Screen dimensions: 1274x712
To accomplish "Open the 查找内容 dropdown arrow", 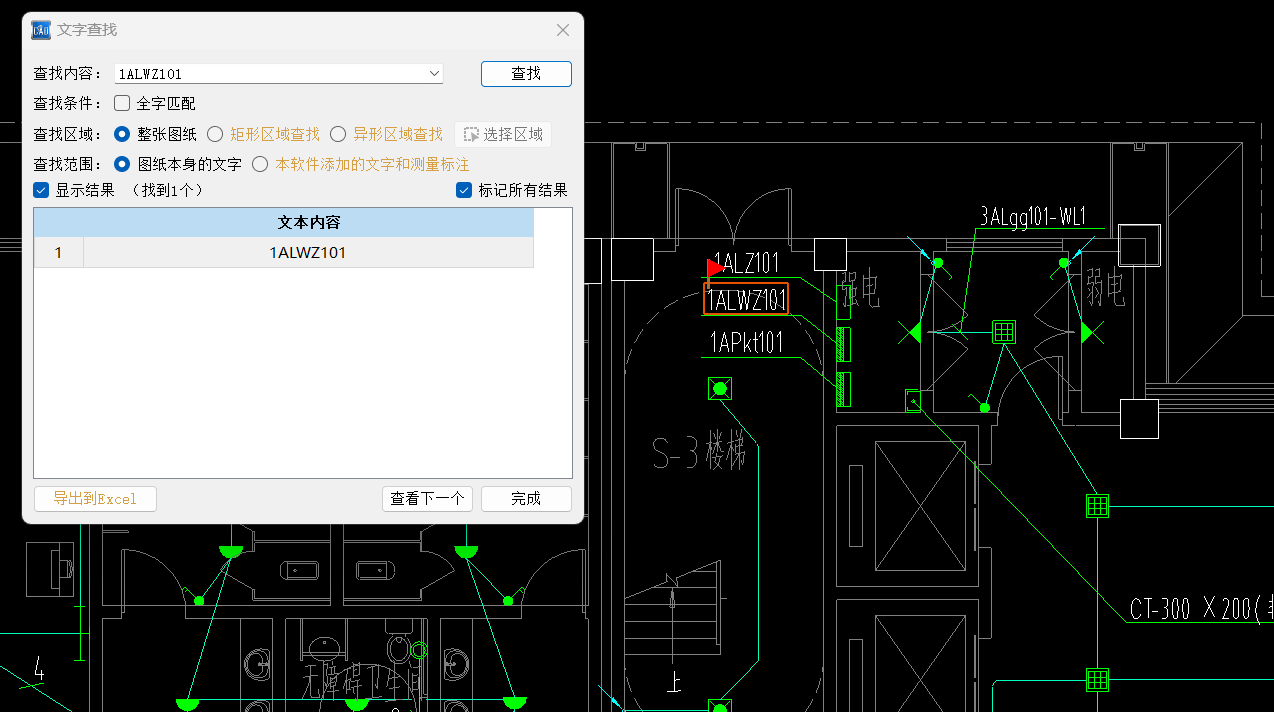I will pyautogui.click(x=434, y=73).
